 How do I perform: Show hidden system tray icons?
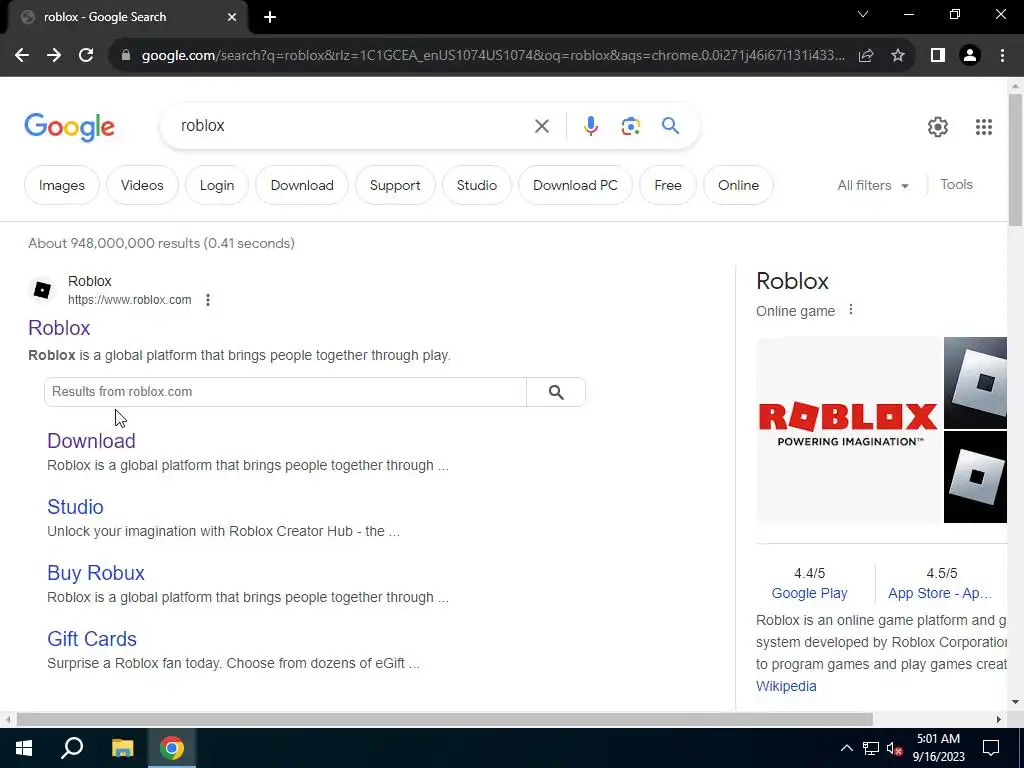tap(846, 748)
